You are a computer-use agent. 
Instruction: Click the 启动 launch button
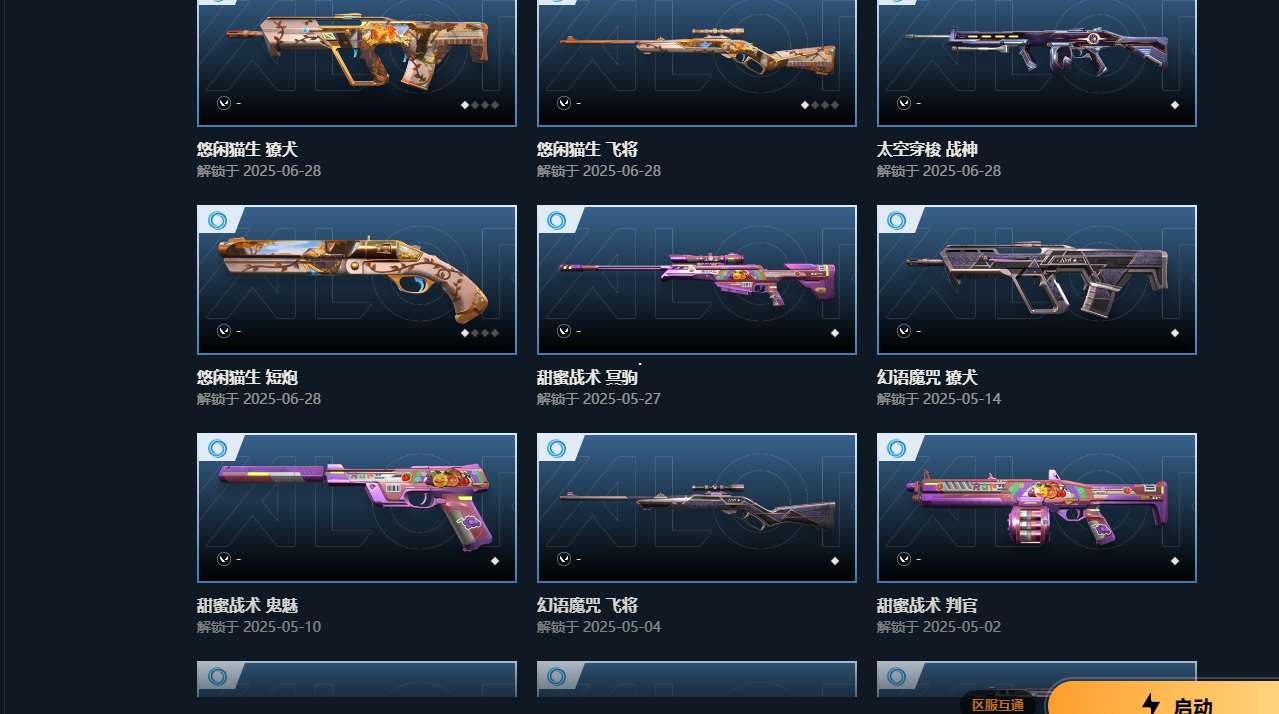(x=1163, y=698)
